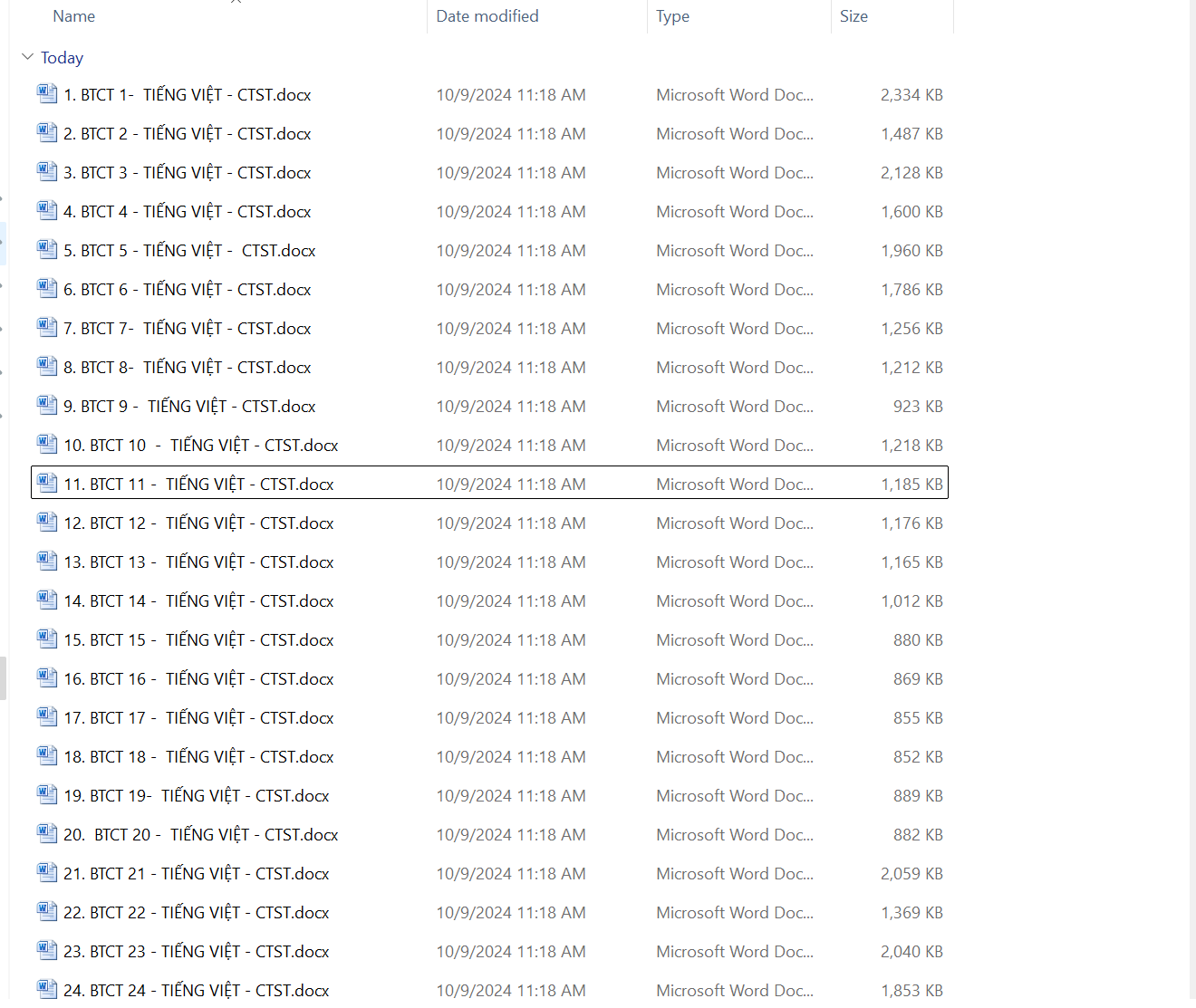Click Word icon of 8. BTCT 8 file
The width and height of the screenshot is (1196, 1008).
(47, 366)
